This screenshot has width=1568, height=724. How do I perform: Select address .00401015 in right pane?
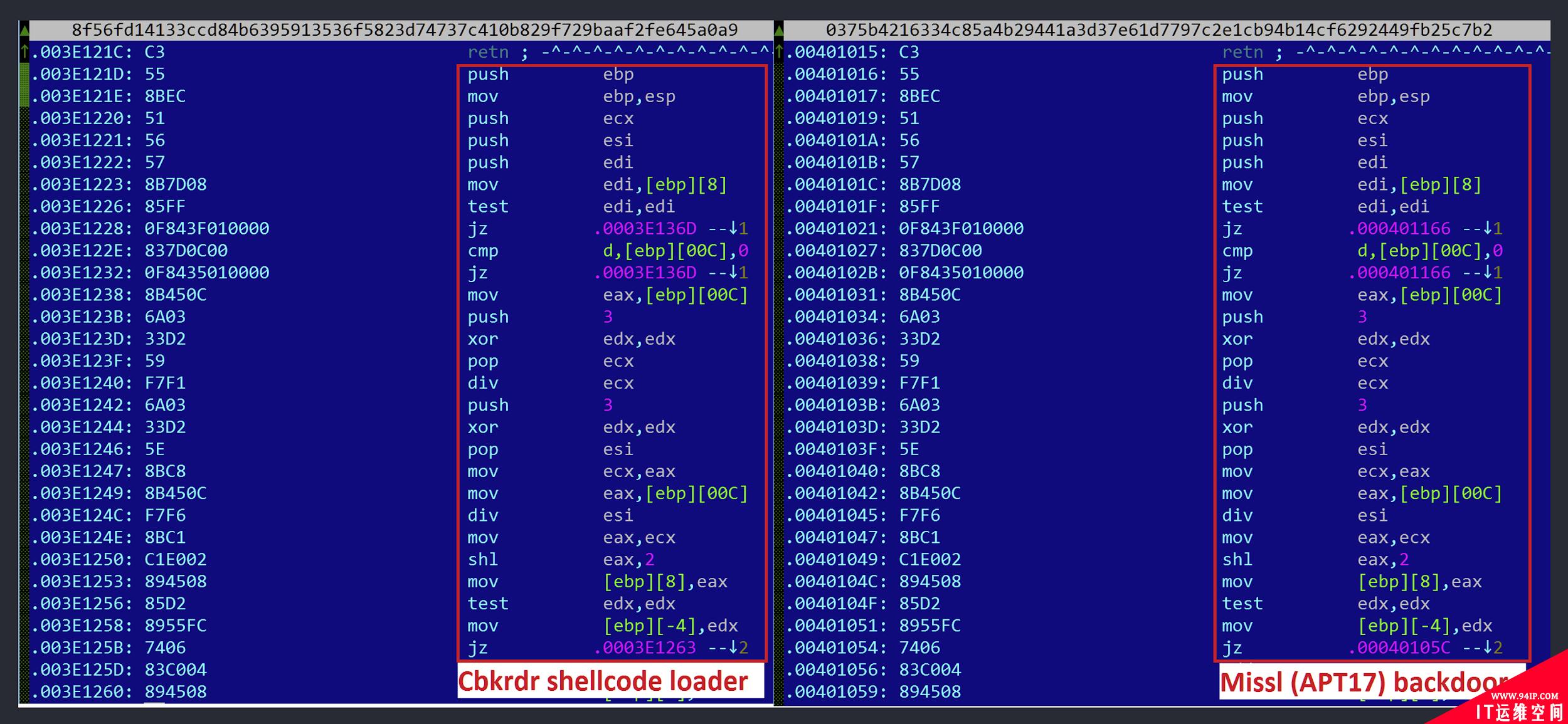(x=837, y=52)
